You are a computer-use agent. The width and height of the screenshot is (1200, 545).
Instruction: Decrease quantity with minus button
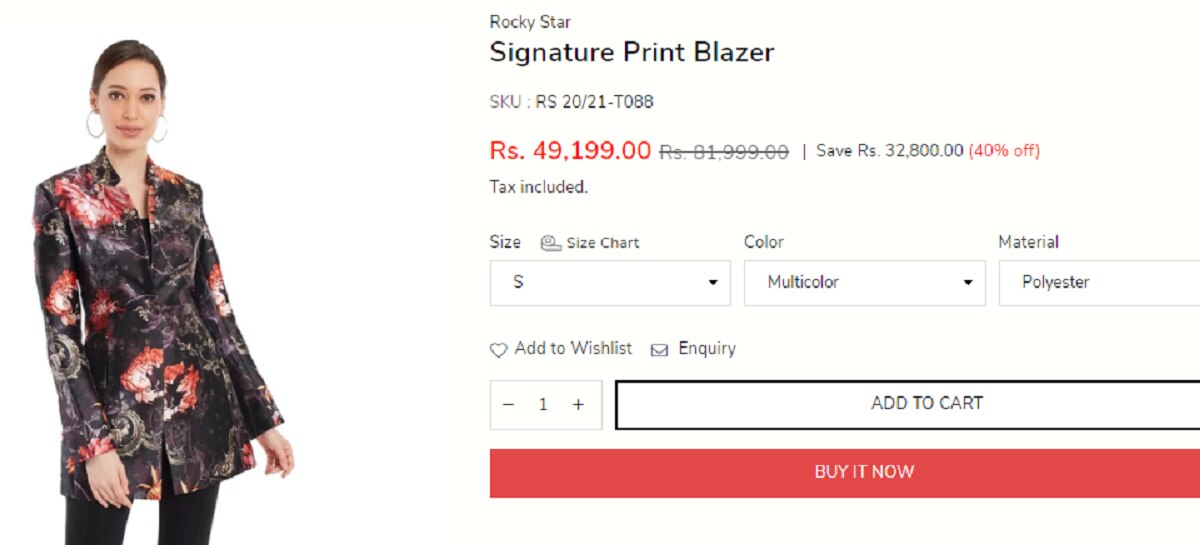[508, 405]
